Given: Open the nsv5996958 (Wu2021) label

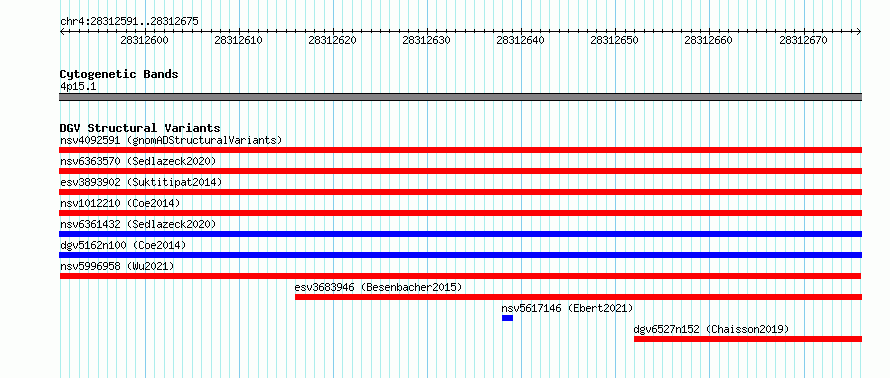Looking at the screenshot, I should coord(117,266).
